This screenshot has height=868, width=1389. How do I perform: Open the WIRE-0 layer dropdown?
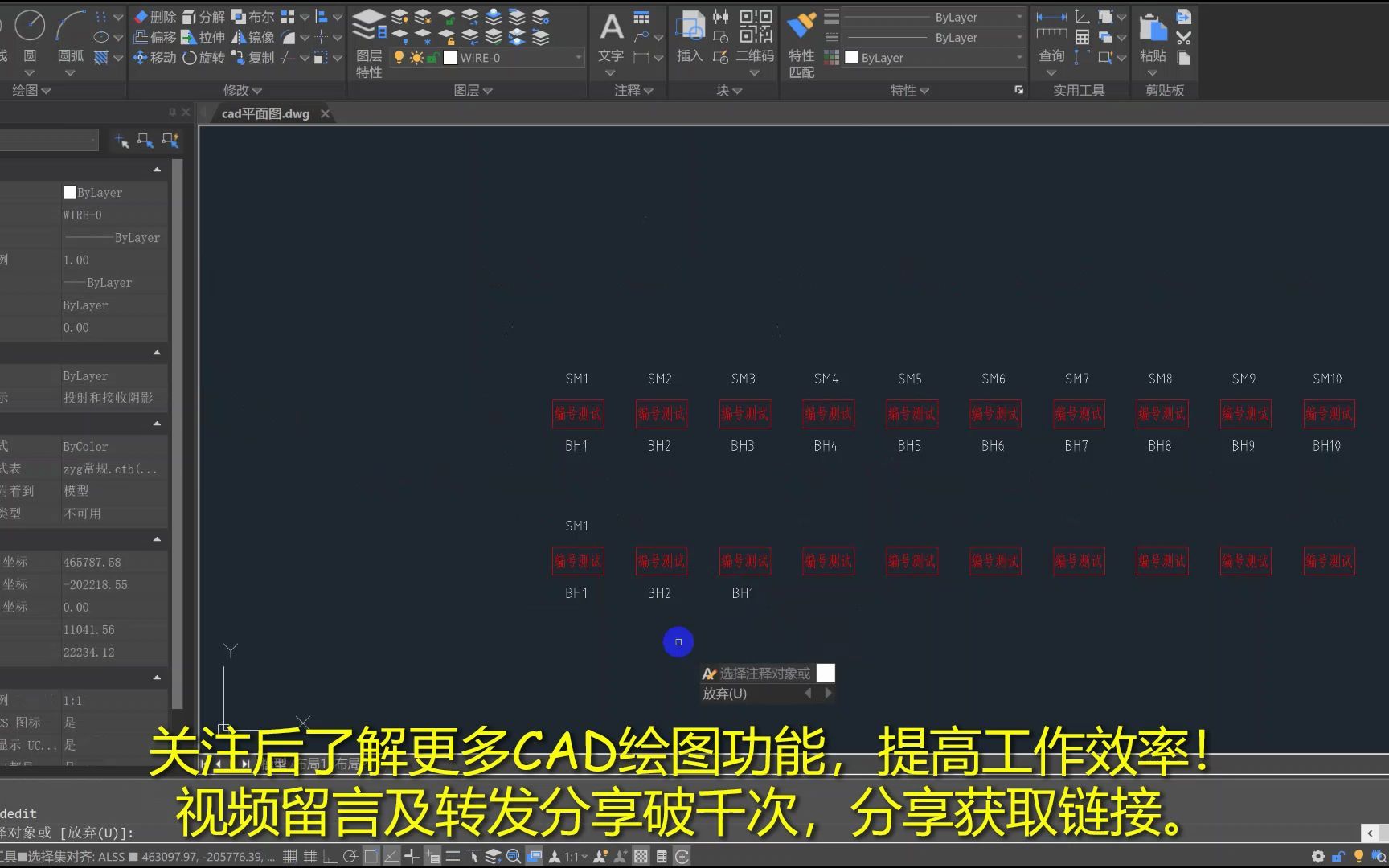(577, 57)
